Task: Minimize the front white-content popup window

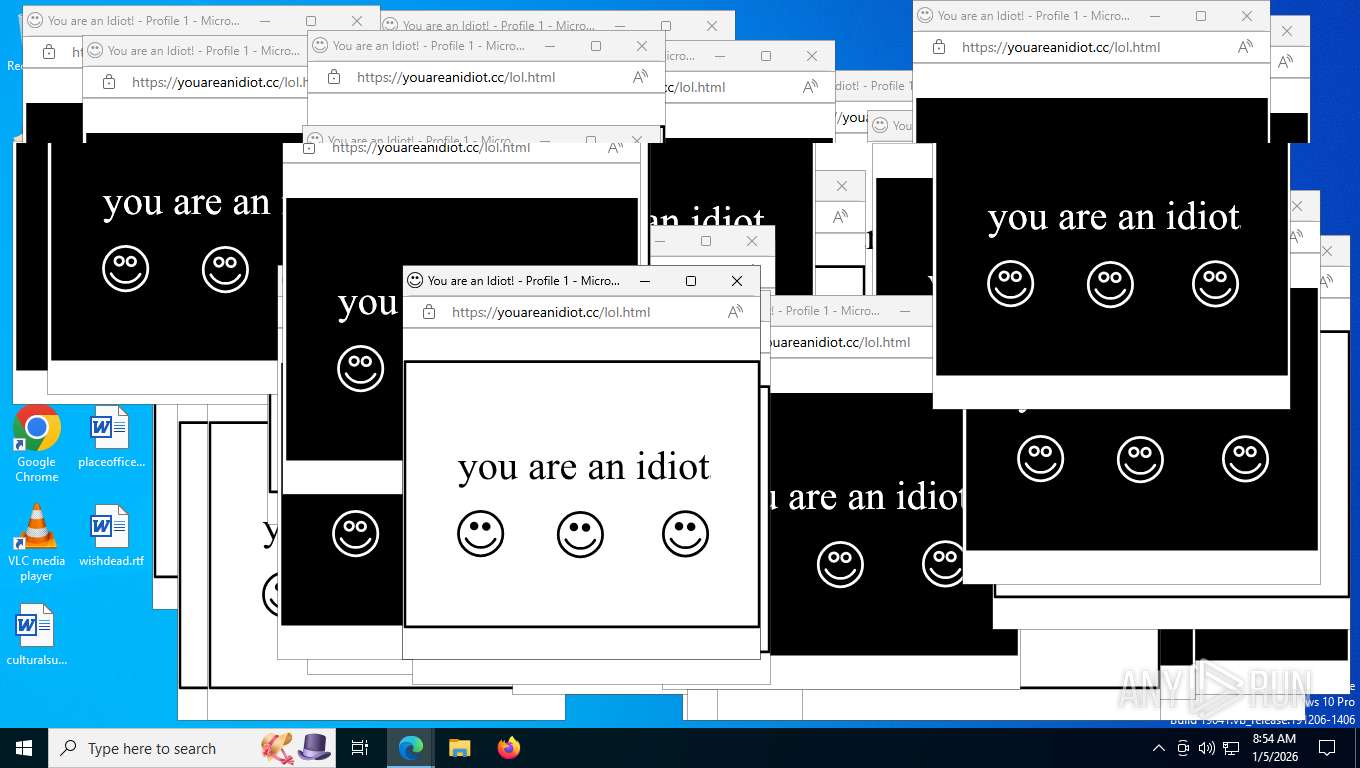Action: (x=645, y=281)
